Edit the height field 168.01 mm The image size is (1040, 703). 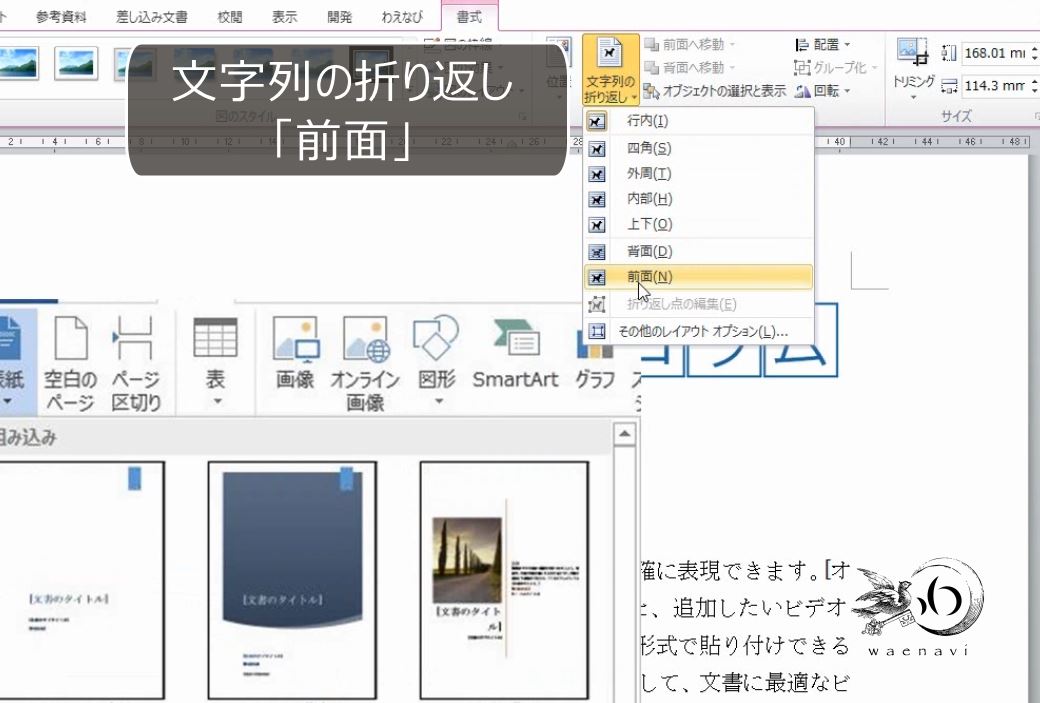click(995, 53)
